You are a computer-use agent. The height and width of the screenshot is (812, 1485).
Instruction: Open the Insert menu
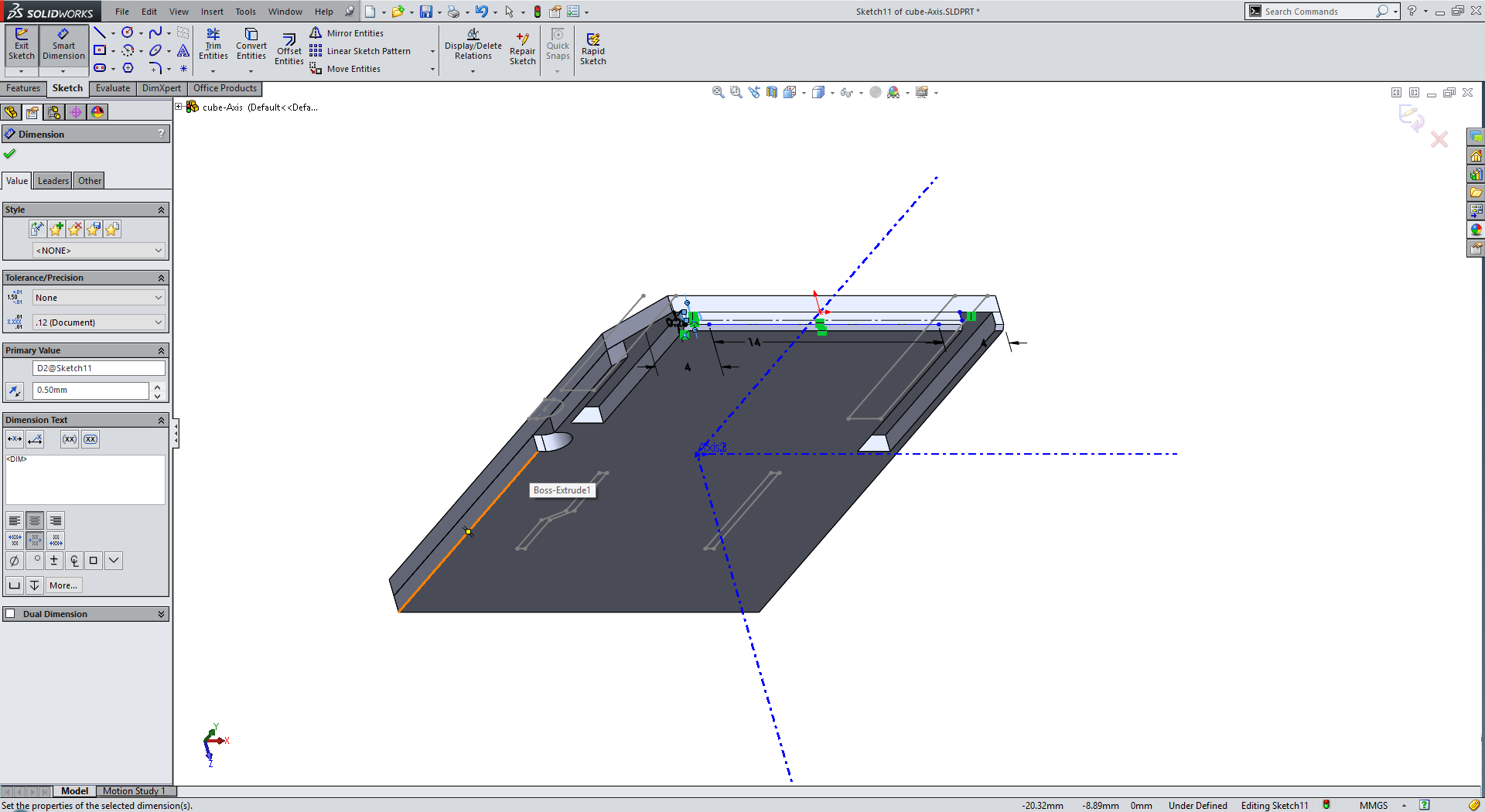tap(212, 12)
